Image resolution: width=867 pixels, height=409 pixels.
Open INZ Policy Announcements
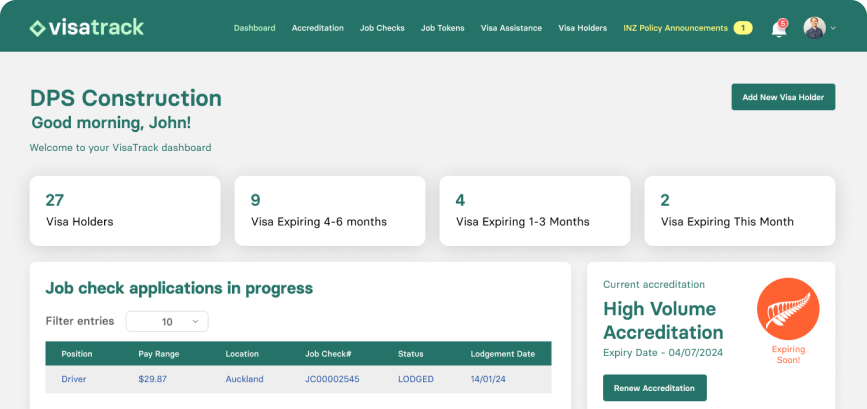tap(675, 28)
